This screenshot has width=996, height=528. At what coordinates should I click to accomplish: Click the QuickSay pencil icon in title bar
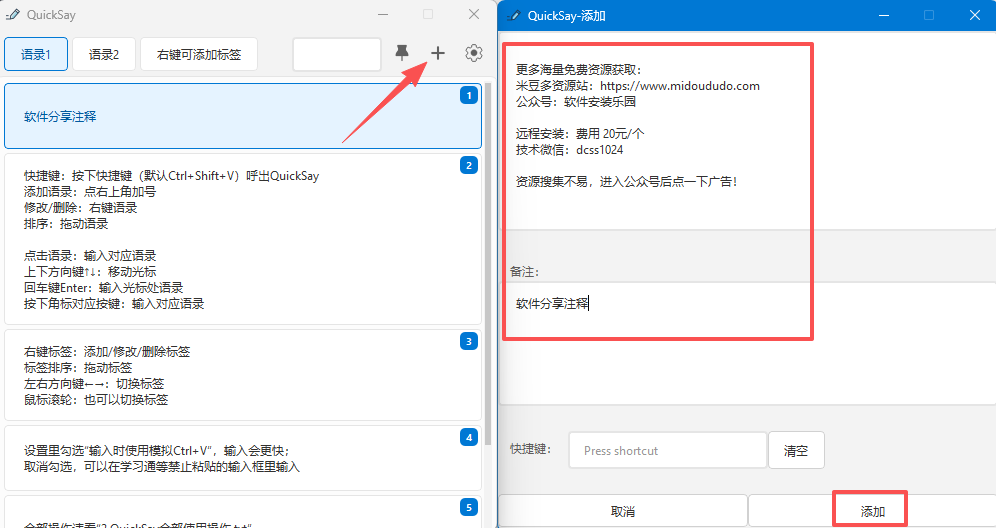(x=13, y=15)
